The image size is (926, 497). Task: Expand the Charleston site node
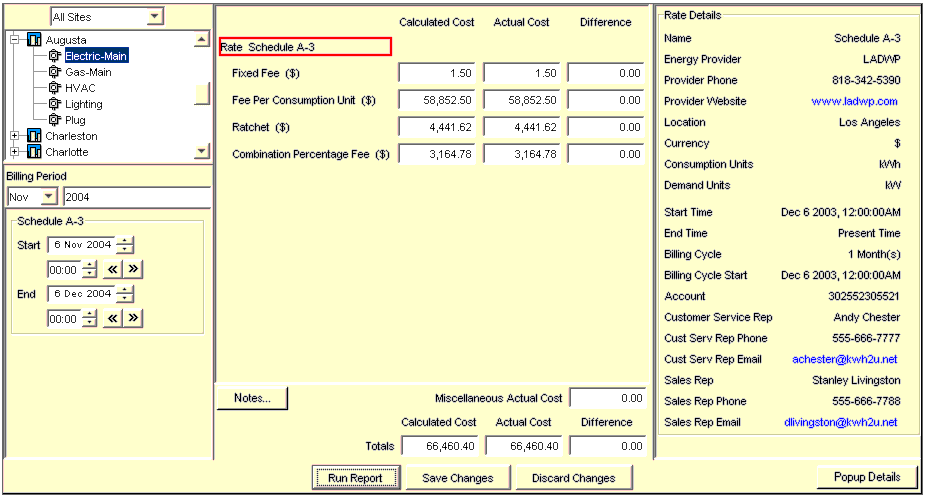point(15,136)
